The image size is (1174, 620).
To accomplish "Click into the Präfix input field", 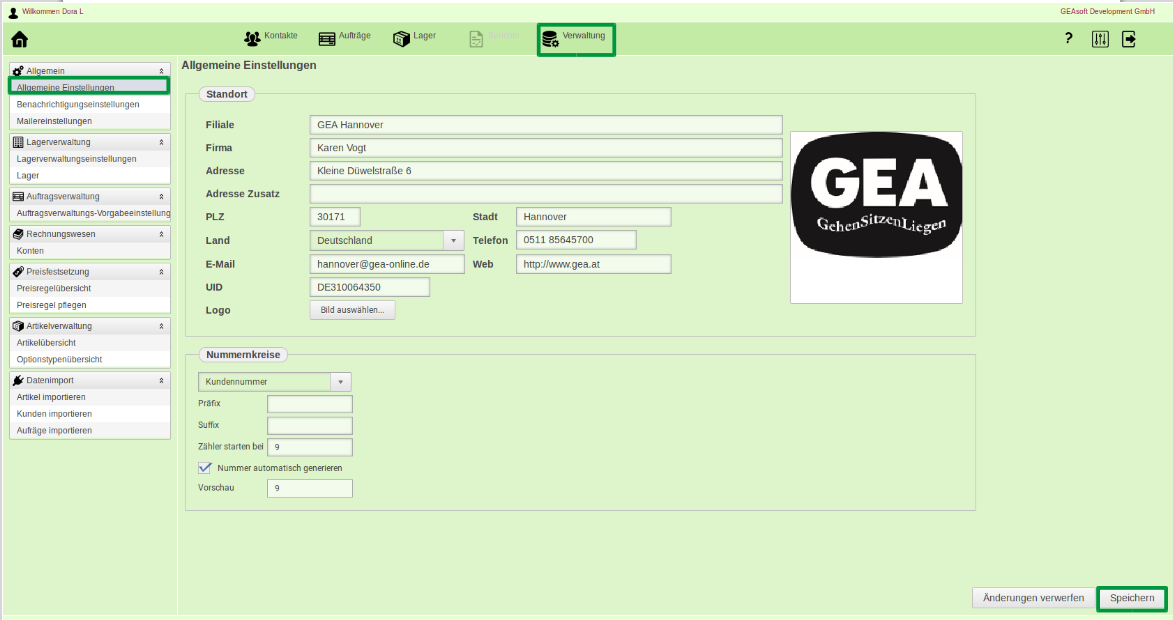I will (310, 404).
